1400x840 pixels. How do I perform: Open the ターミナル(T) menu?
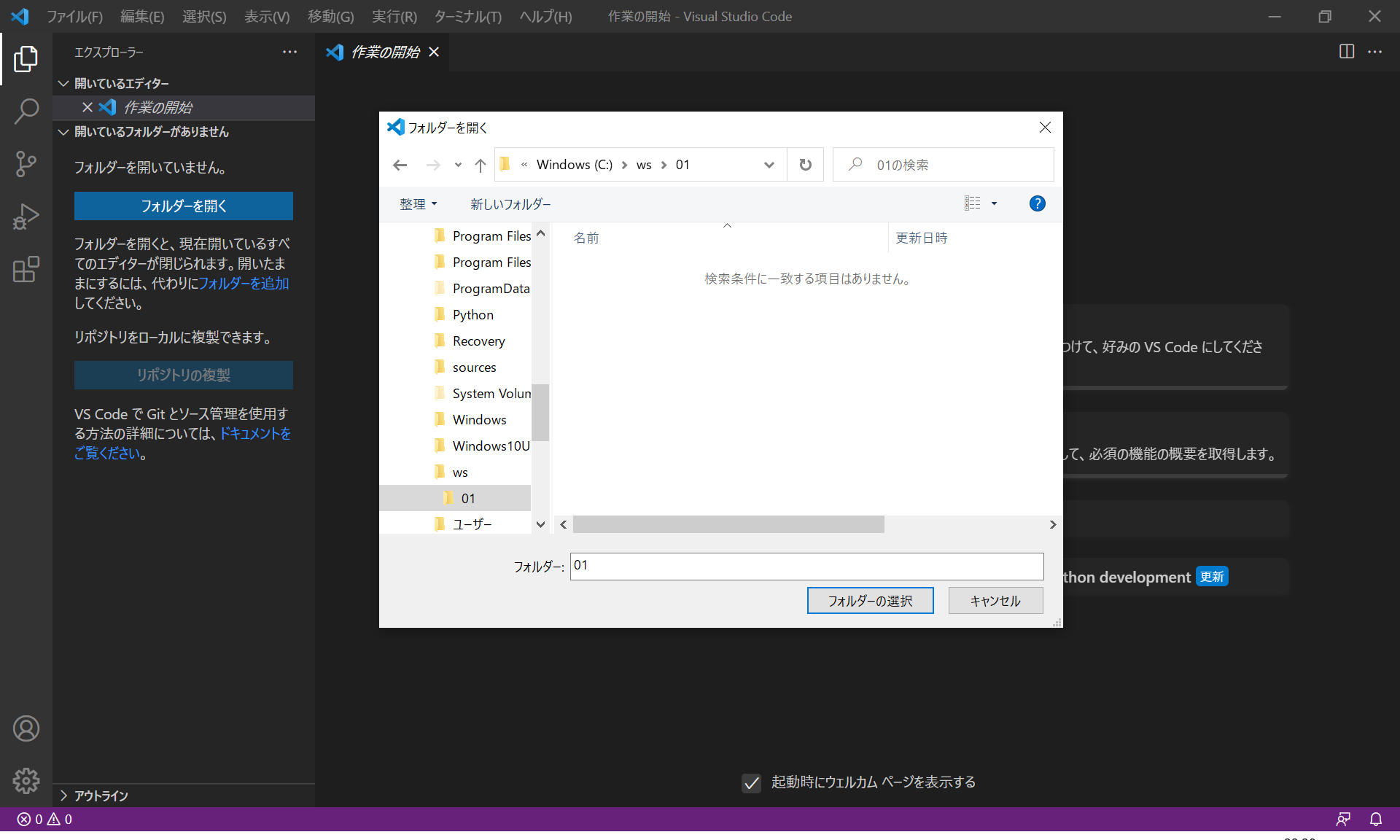point(467,16)
